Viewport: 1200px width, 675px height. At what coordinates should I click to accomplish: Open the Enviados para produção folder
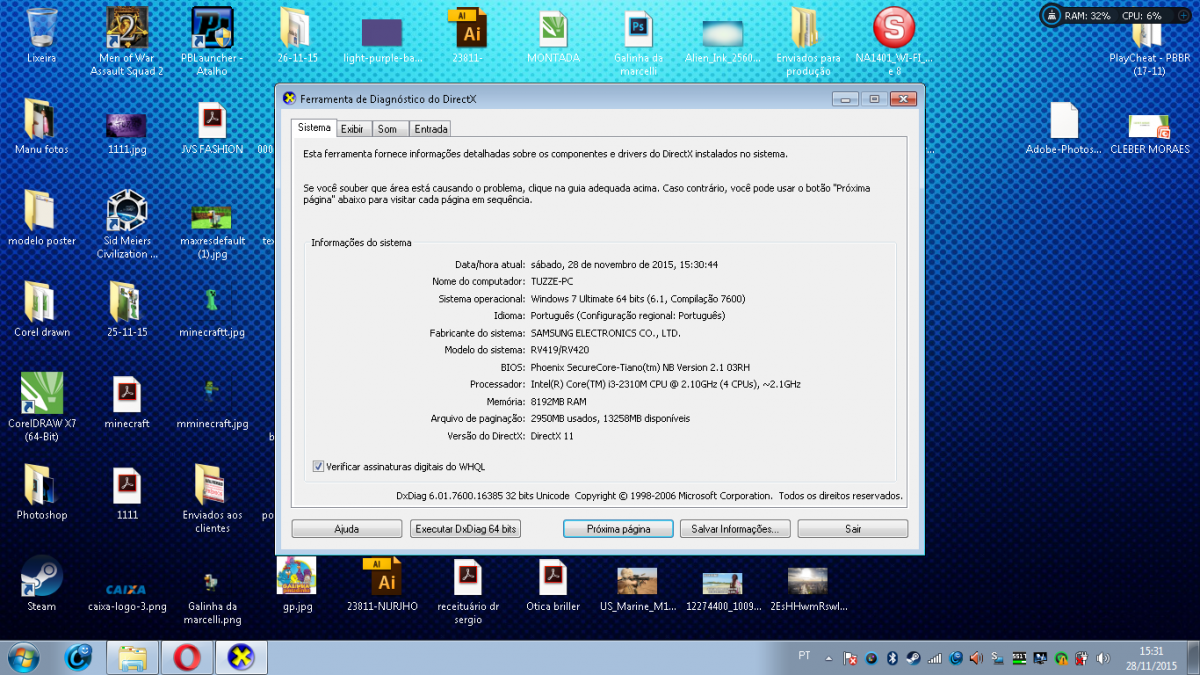pyautogui.click(x=808, y=40)
